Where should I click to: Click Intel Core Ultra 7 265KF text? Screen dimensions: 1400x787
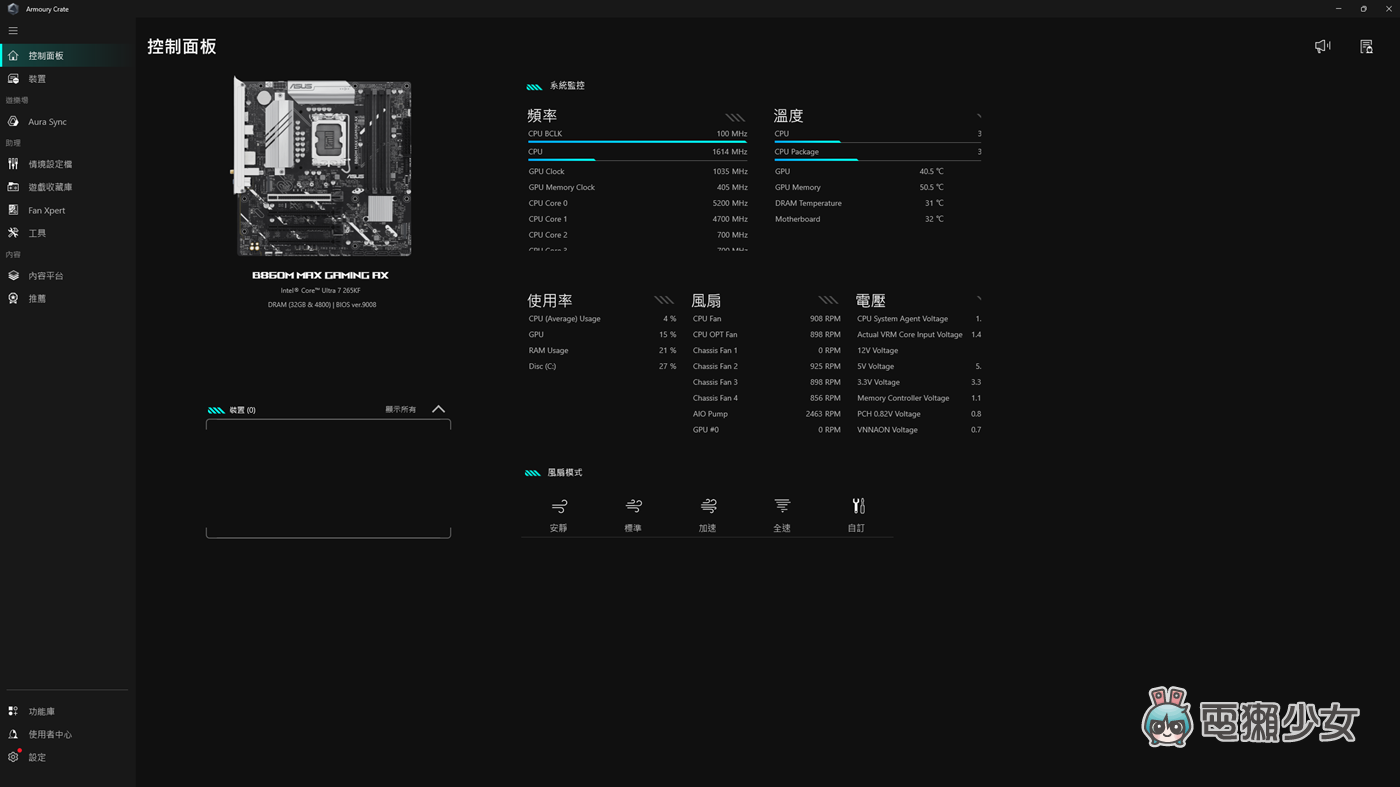coord(320,291)
